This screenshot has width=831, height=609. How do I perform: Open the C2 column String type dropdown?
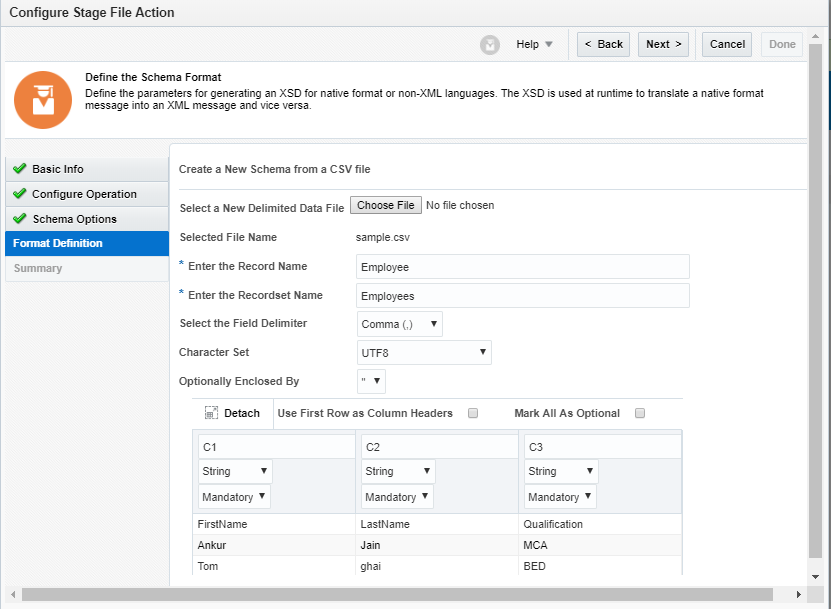(x=397, y=471)
